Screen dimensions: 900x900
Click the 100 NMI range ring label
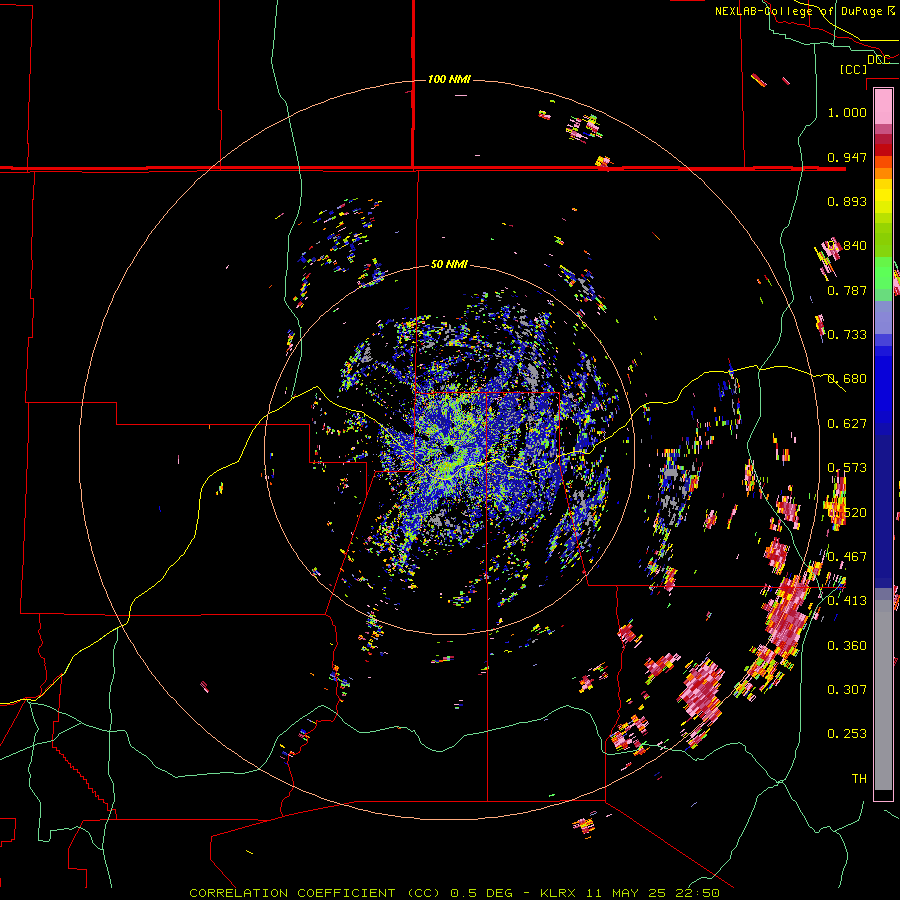click(449, 79)
